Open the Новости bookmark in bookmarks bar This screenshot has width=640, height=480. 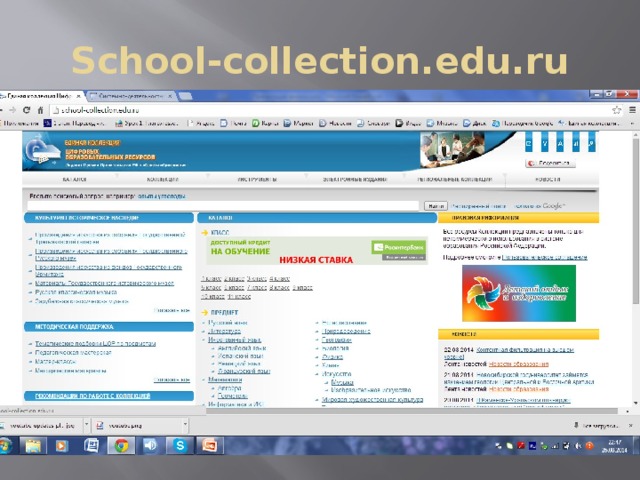[x=335, y=123]
